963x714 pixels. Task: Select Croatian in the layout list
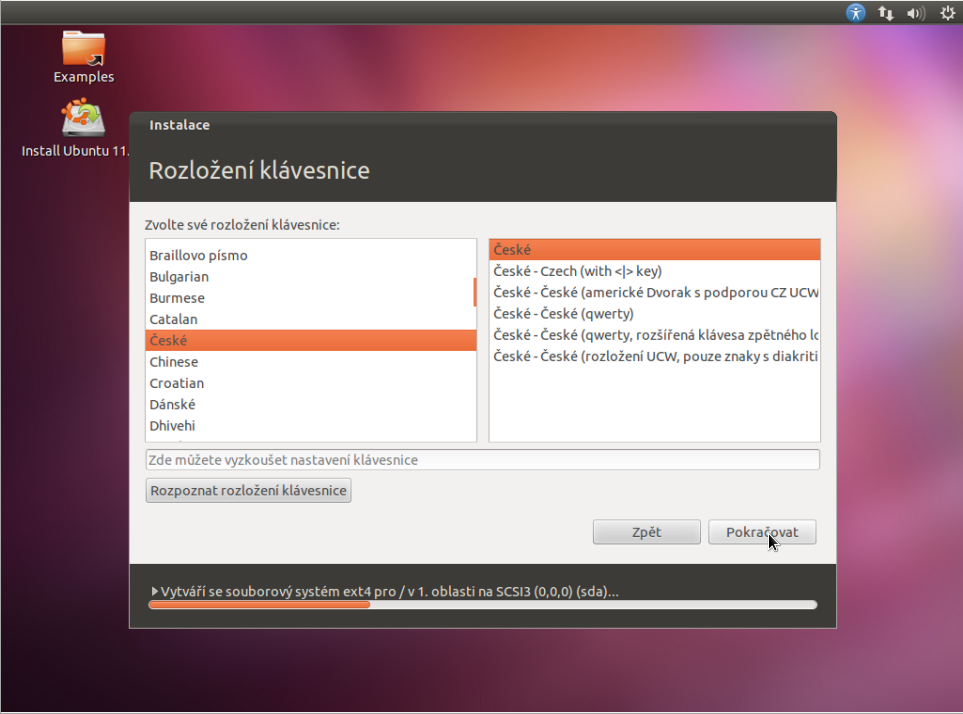click(310, 383)
